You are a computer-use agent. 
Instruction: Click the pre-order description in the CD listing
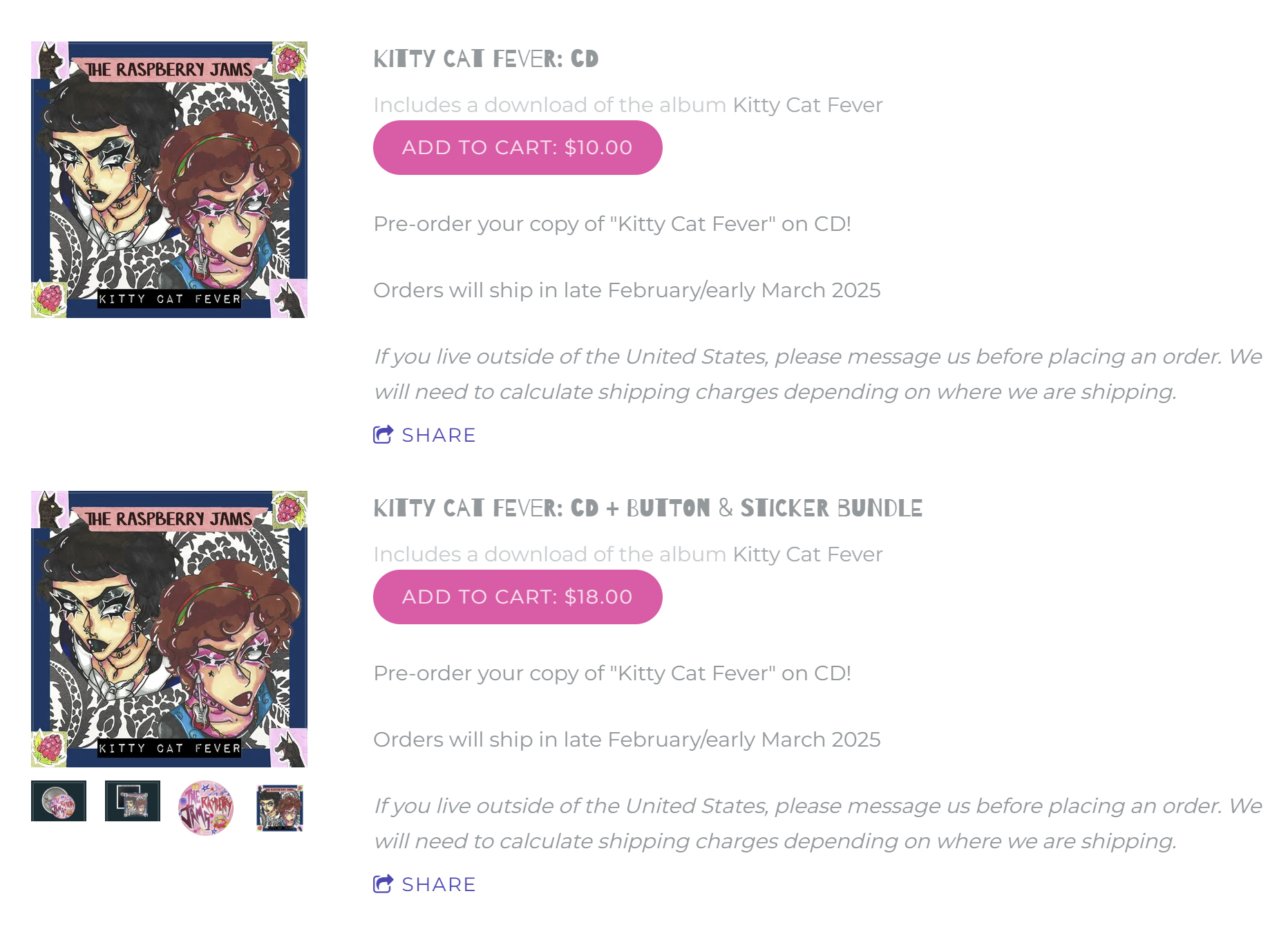612,224
